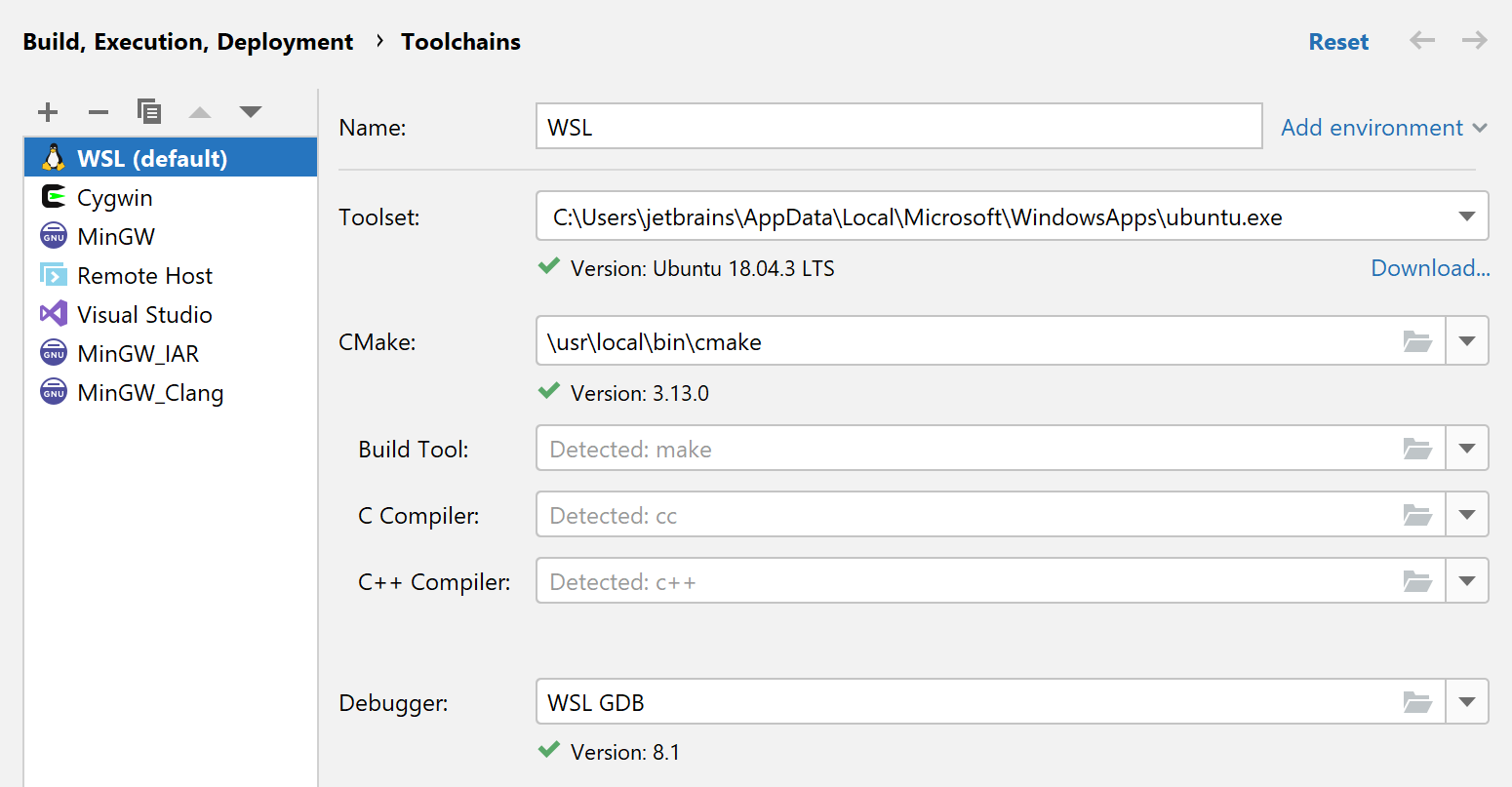This screenshot has height=787, width=1512.
Task: Open the Debugger dropdown arrow
Action: (1467, 702)
